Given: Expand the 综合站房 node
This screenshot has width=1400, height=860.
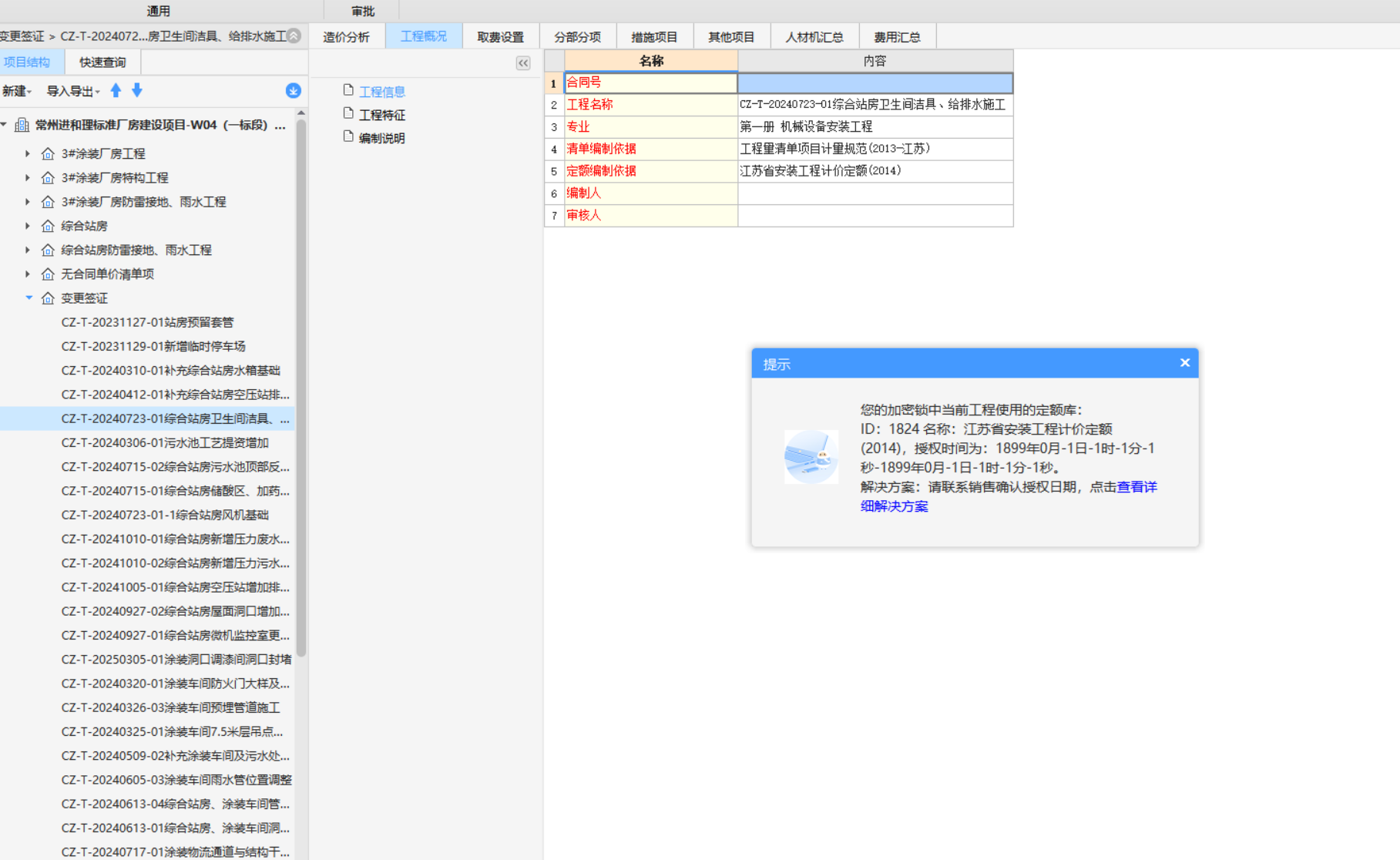Looking at the screenshot, I should coord(28,227).
